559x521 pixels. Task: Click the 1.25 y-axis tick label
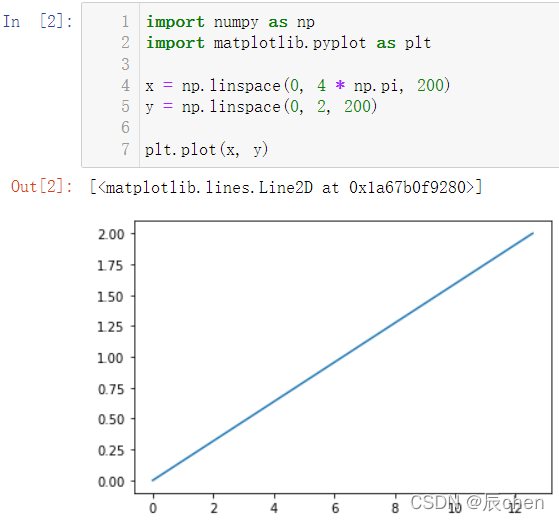pyautogui.click(x=111, y=327)
